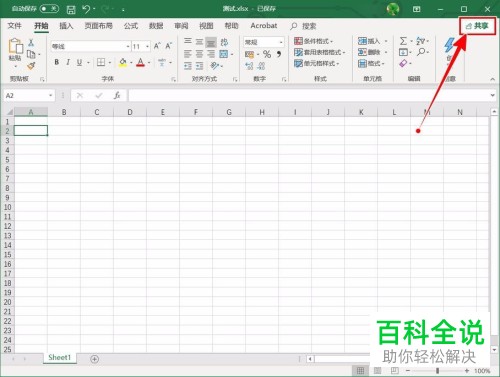Screen dimensions: 500x377
Task: Click the top align icon
Action: (x=188, y=41)
